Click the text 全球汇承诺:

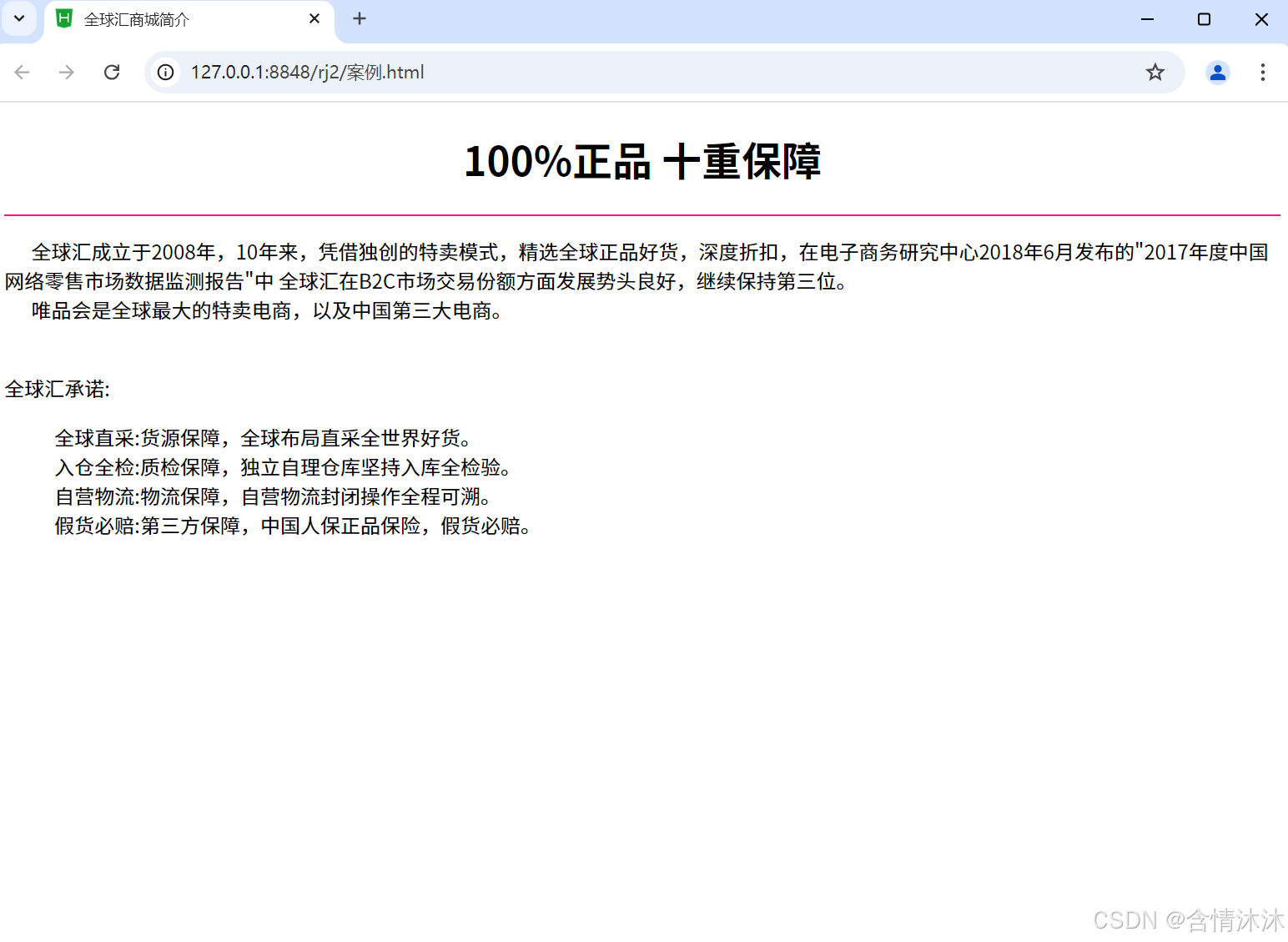tap(58, 390)
